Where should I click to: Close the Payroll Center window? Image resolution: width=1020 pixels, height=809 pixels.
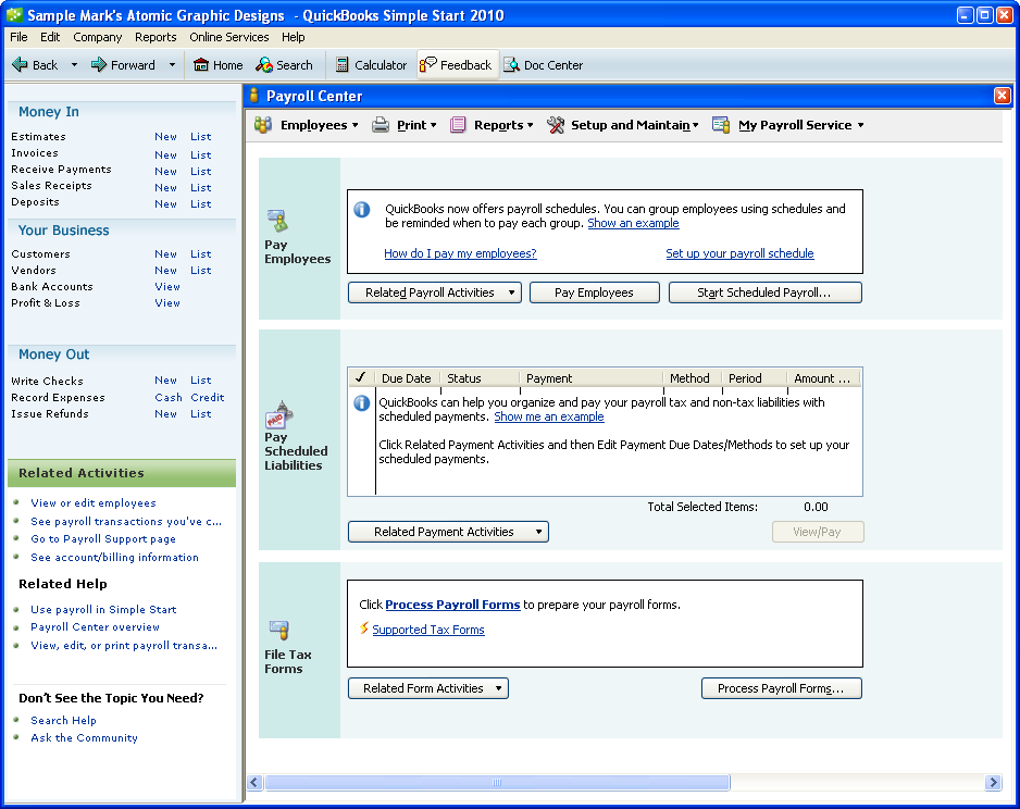click(x=1002, y=96)
